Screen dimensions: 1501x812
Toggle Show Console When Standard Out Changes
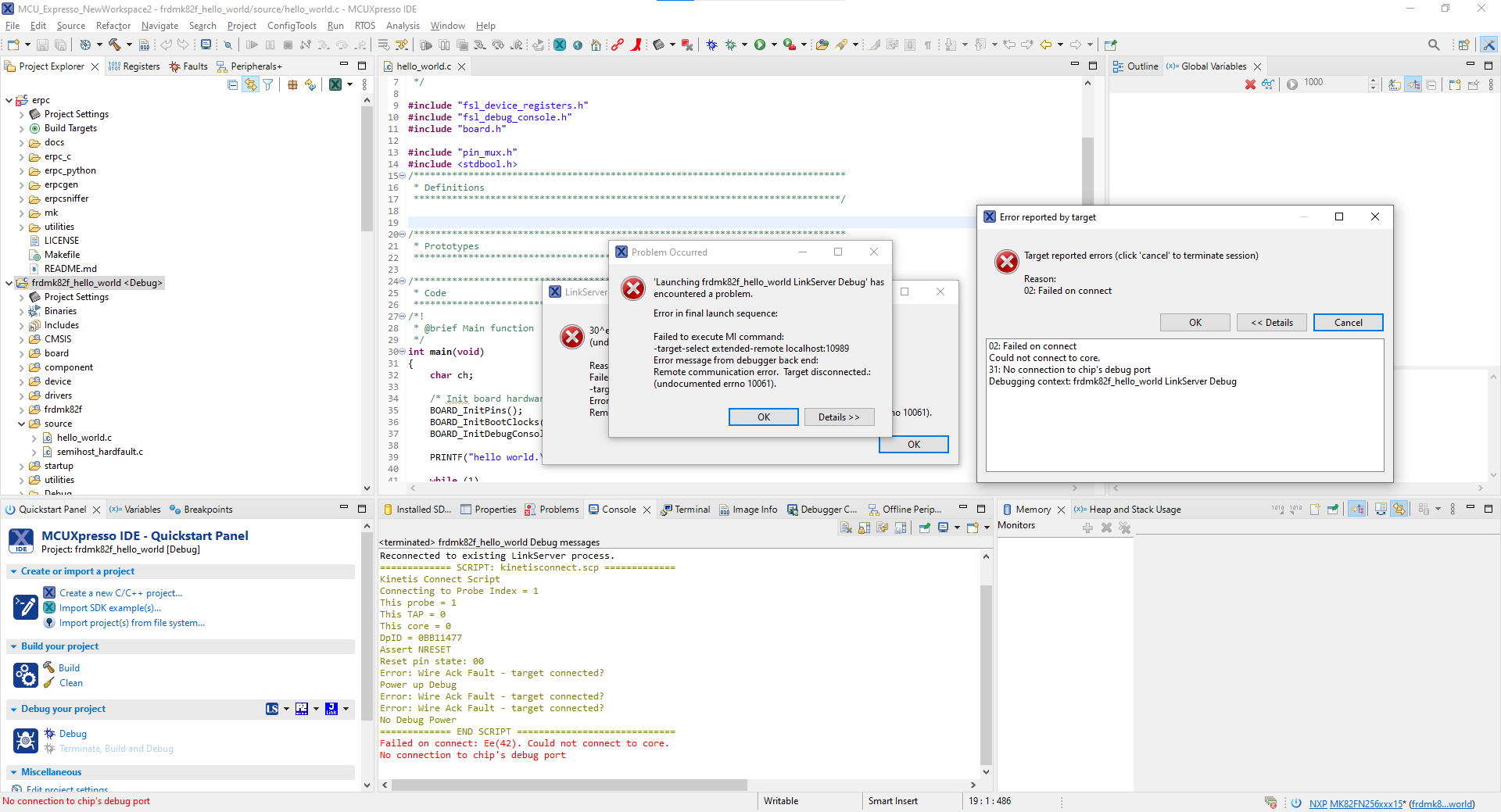tap(883, 528)
